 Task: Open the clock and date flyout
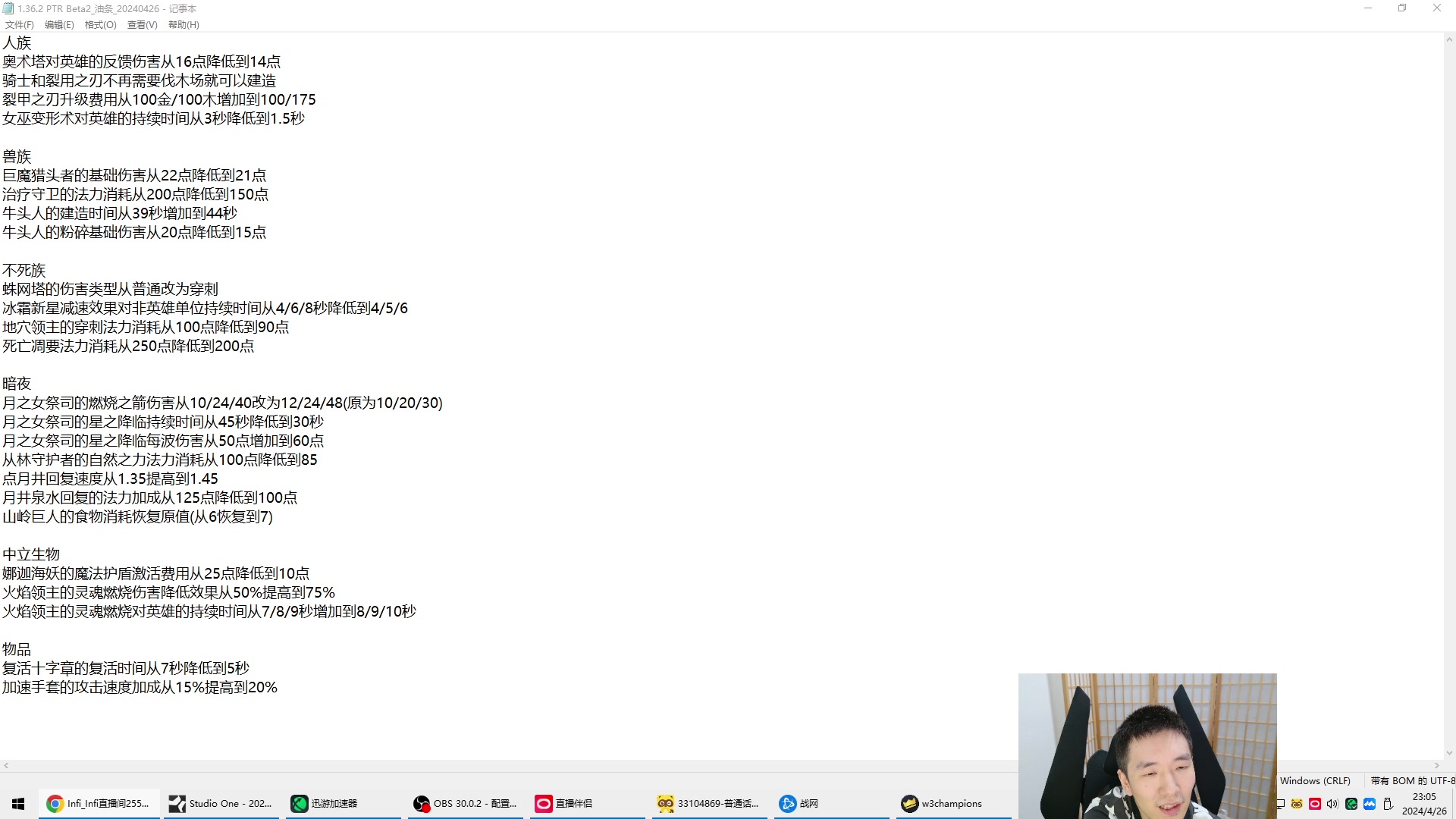1423,804
